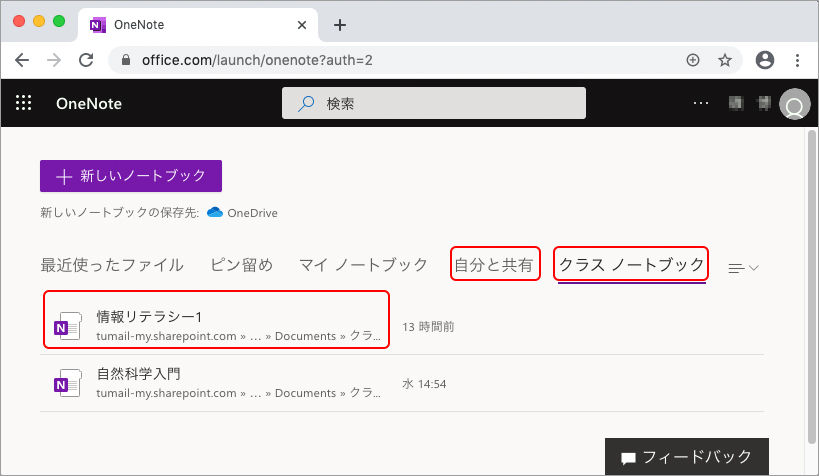Bookmark this page with the star icon
This screenshot has height=476, width=819.
pyautogui.click(x=725, y=60)
